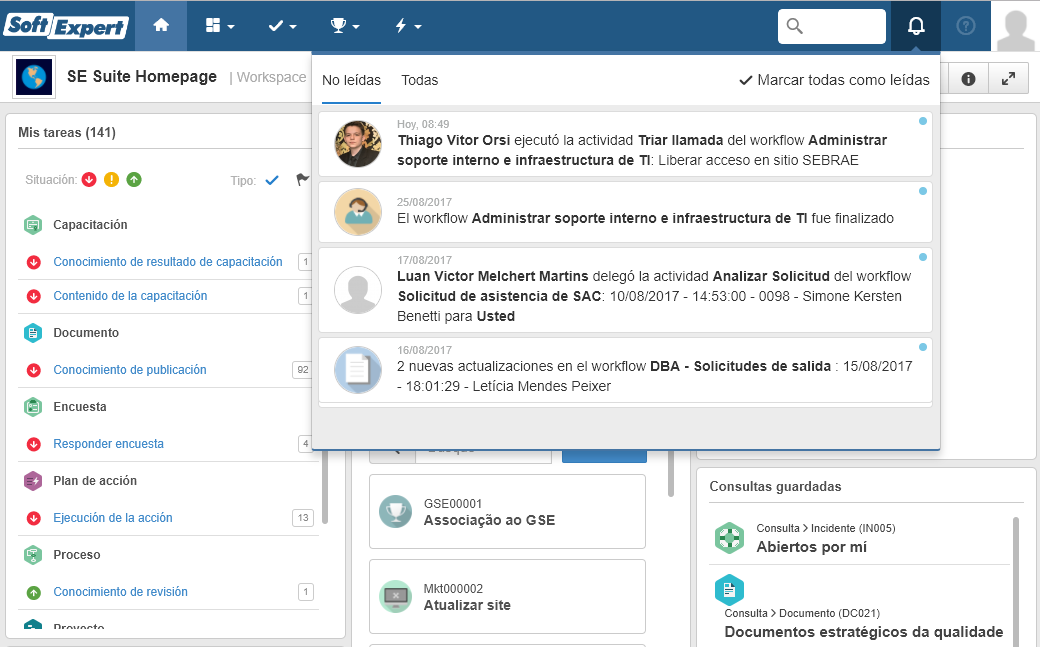
Task: Mark Thiago notification's unread dot
Action: pyautogui.click(x=923, y=121)
